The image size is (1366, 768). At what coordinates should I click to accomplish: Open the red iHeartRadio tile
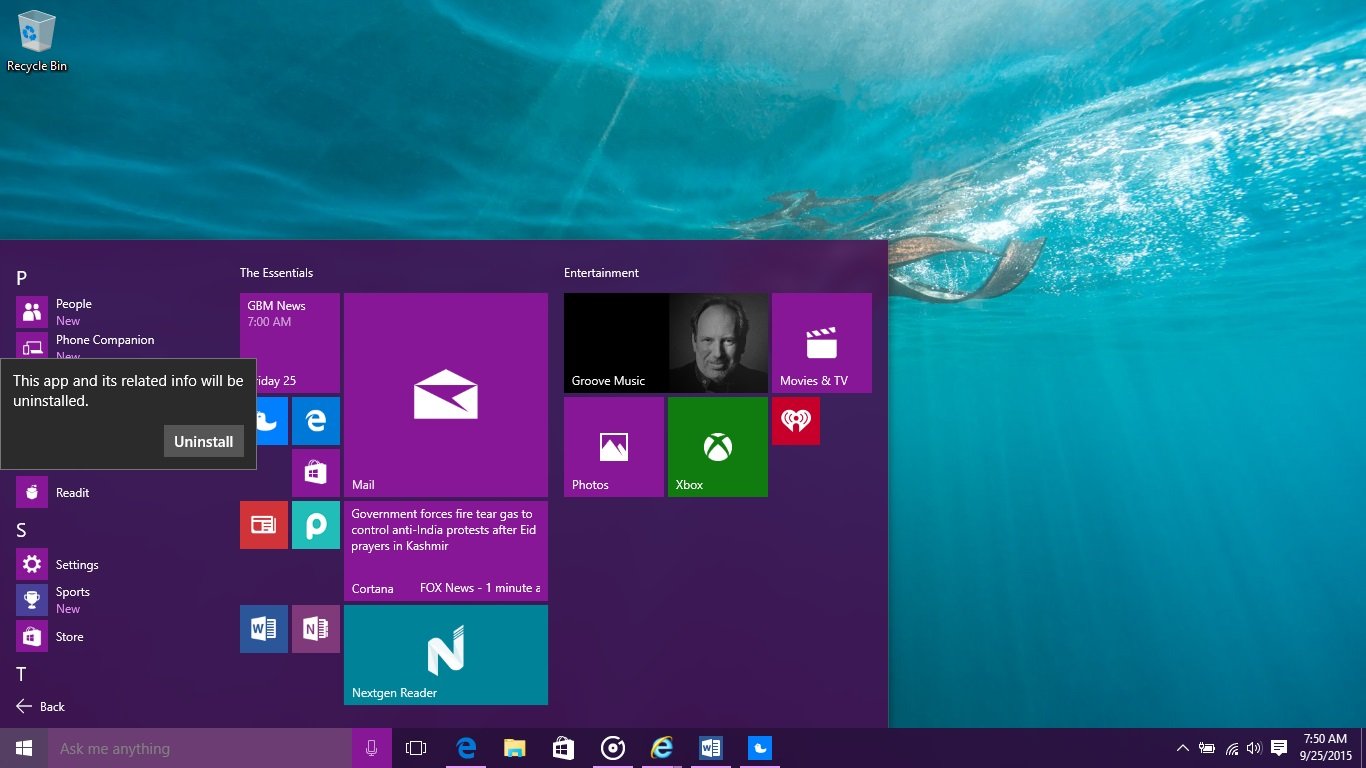coord(796,421)
